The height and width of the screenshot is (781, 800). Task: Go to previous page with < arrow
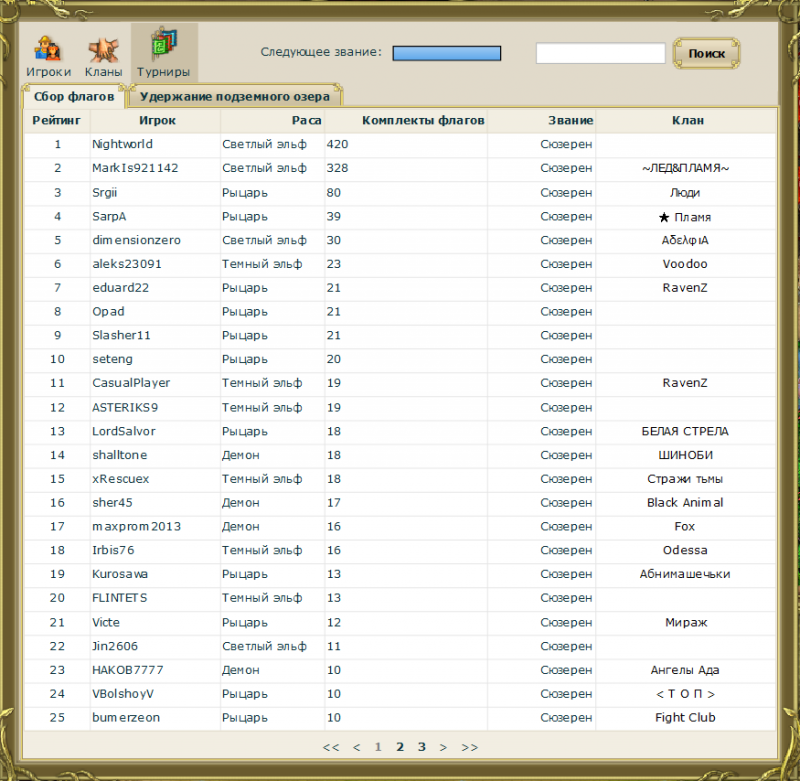coord(356,746)
